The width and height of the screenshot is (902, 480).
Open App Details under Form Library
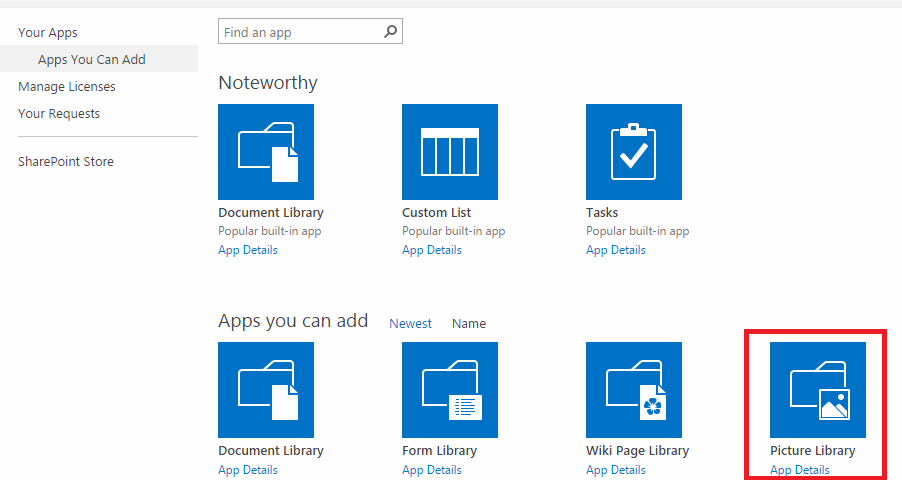pyautogui.click(x=432, y=470)
